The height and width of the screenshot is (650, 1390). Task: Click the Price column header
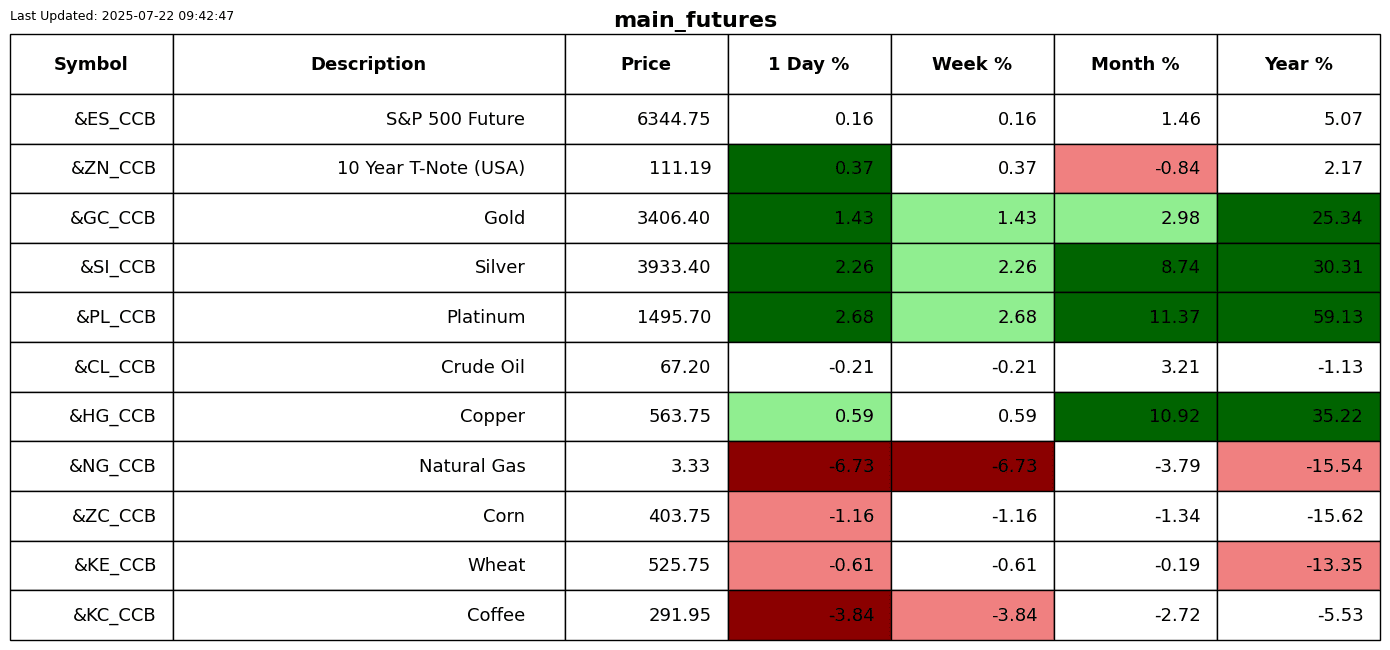[x=646, y=65]
